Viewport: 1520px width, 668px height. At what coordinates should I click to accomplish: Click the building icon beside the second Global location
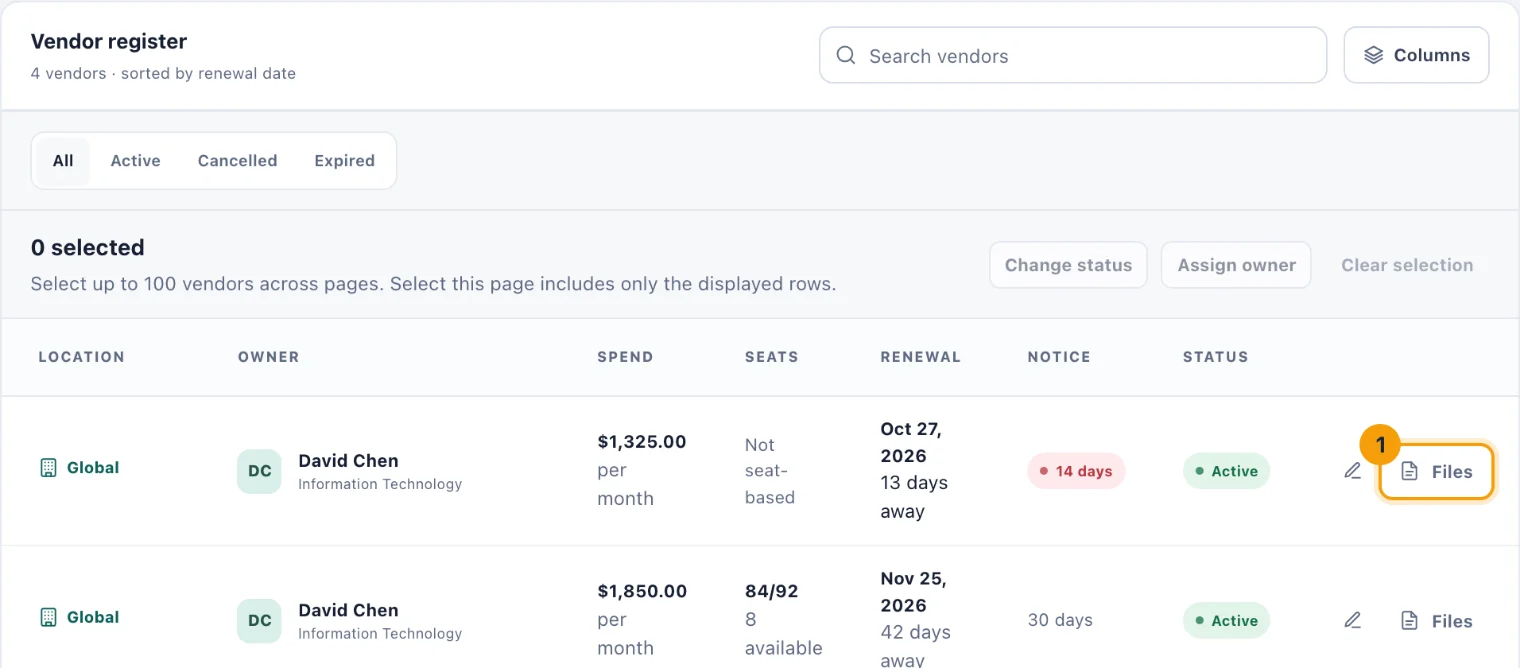tap(48, 617)
